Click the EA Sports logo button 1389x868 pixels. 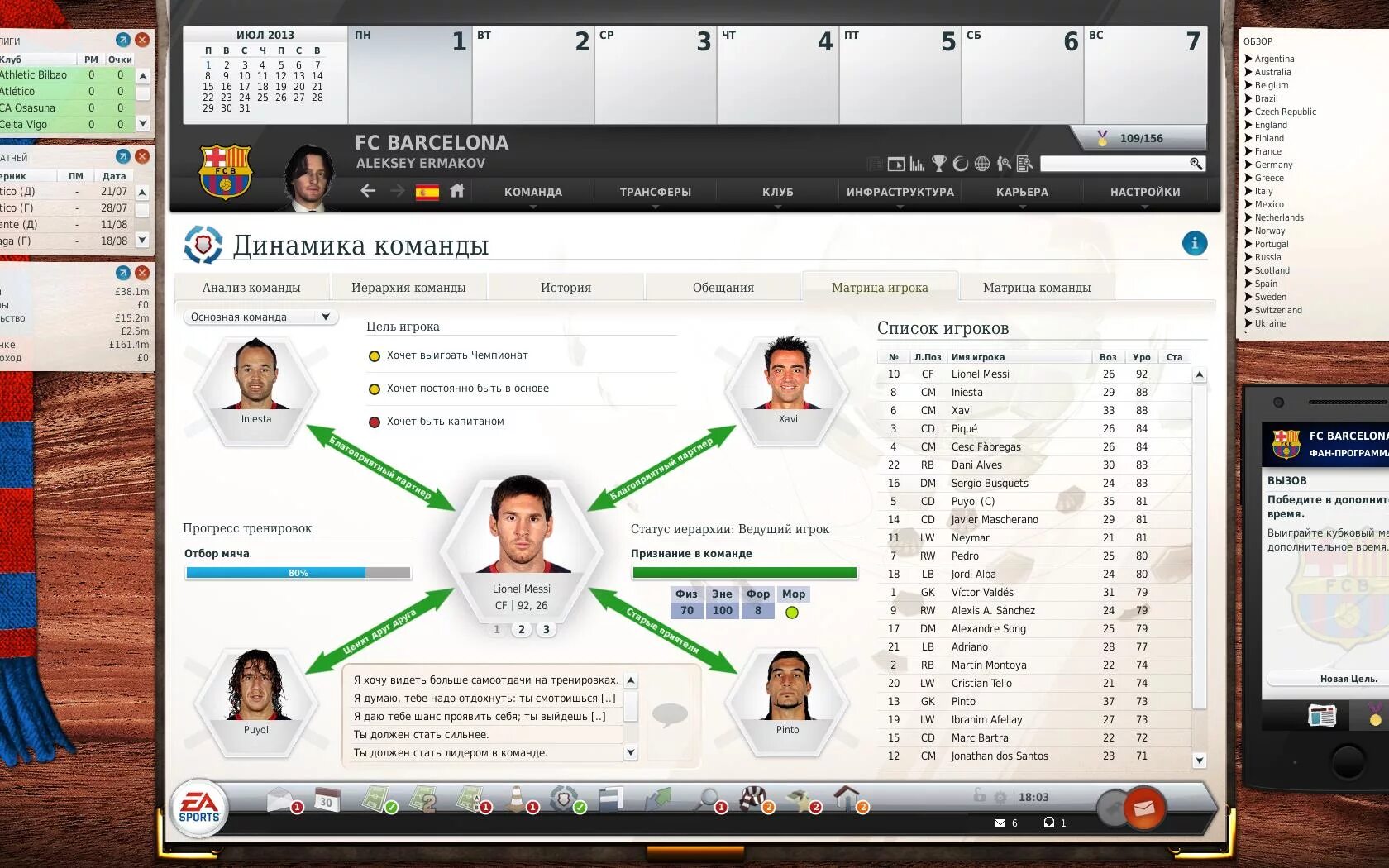pos(199,808)
